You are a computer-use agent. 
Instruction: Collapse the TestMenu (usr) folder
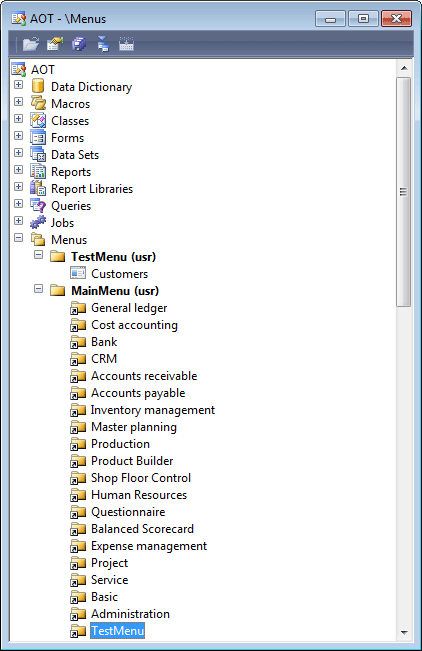coord(39,255)
